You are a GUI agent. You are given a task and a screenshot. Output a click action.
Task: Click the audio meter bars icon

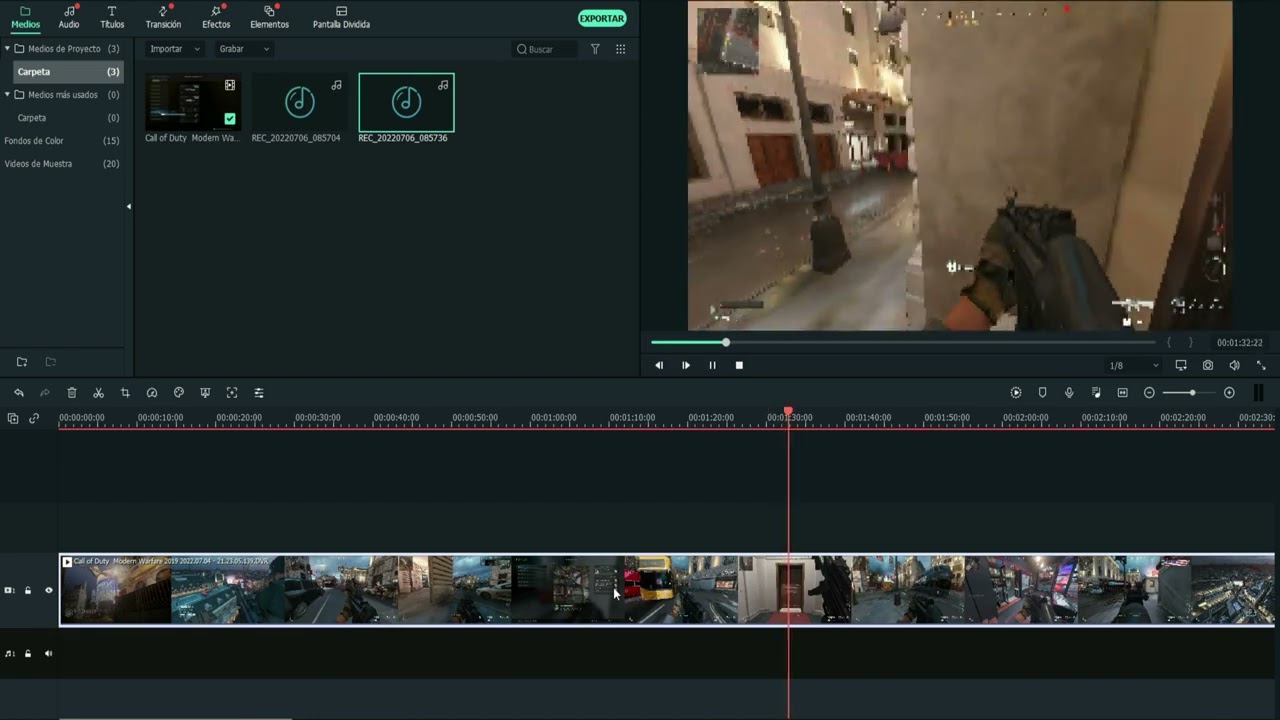[1258, 393]
